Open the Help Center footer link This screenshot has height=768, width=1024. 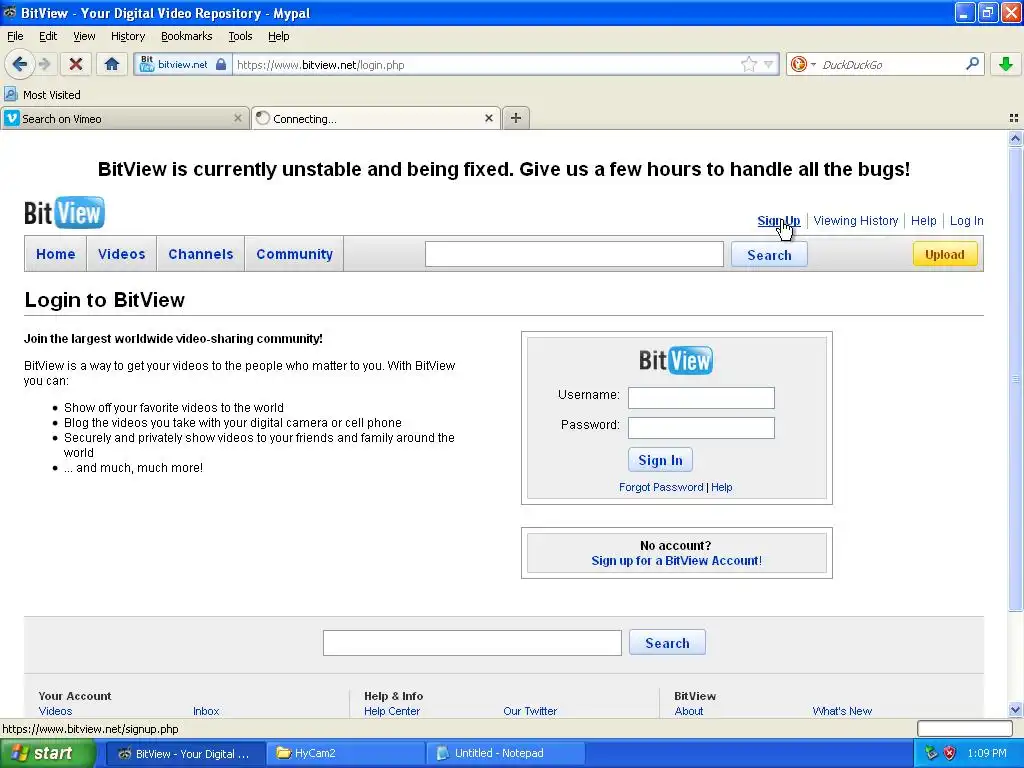point(392,711)
